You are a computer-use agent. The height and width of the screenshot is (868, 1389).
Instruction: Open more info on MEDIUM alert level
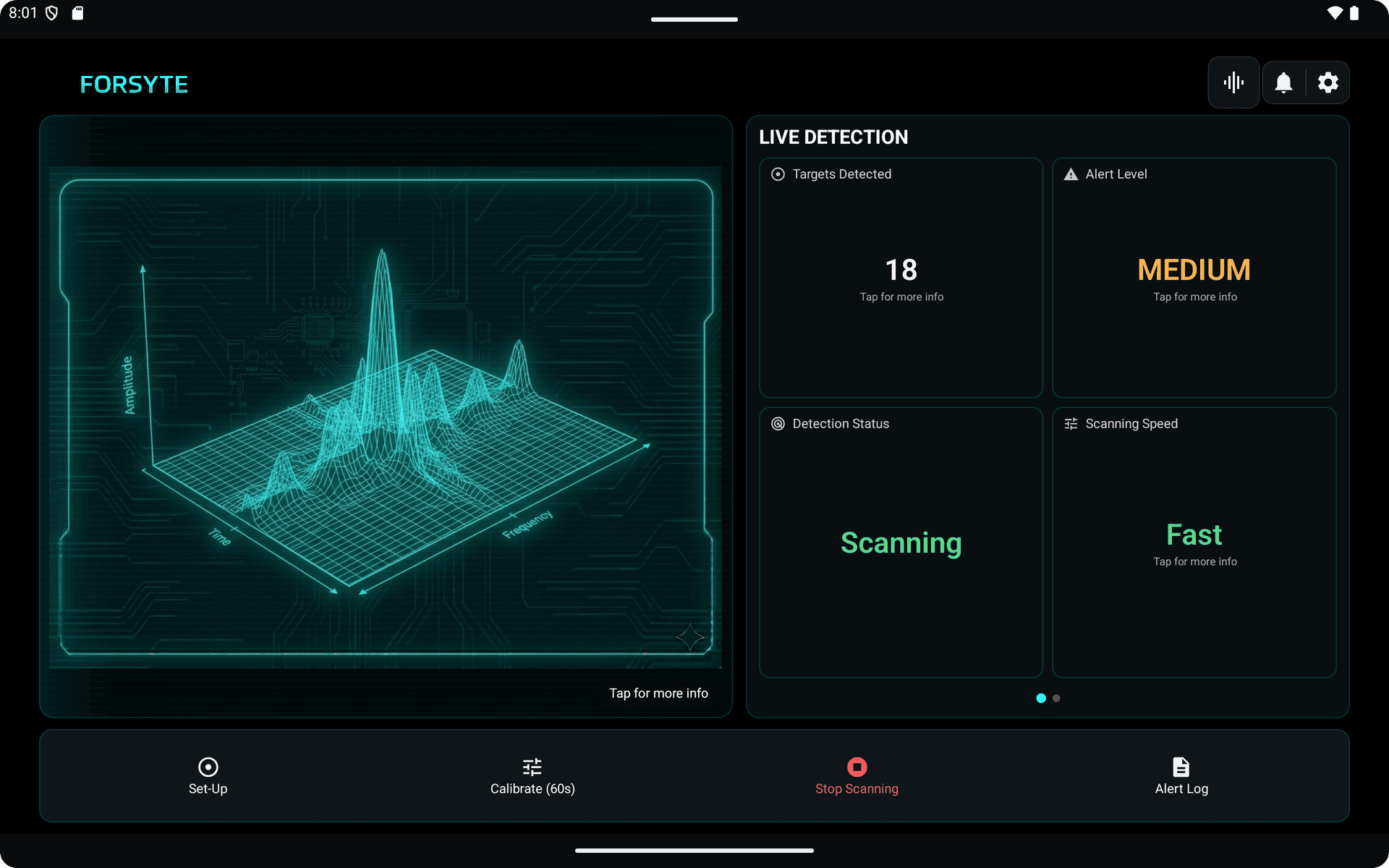tap(1194, 277)
